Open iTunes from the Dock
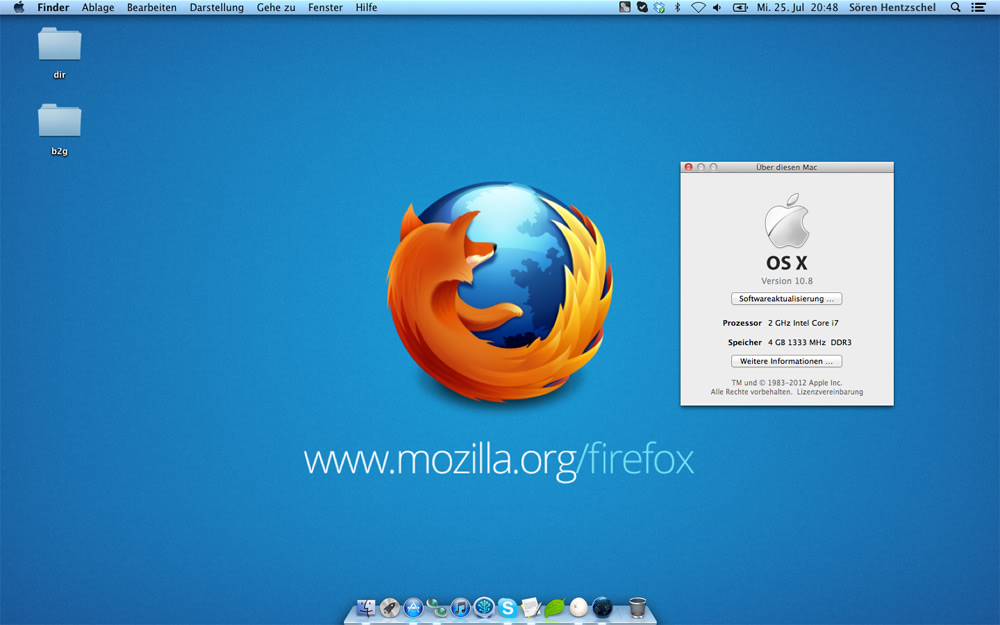This screenshot has width=1000, height=625. click(460, 607)
